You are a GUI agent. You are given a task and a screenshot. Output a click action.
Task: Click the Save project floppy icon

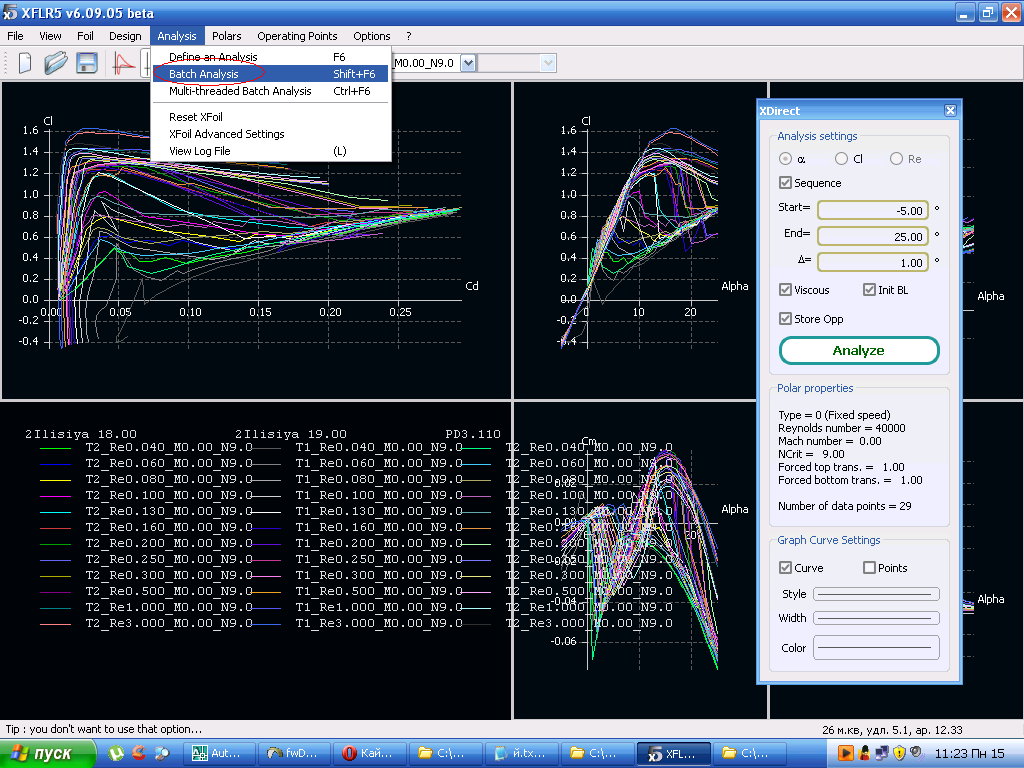86,63
